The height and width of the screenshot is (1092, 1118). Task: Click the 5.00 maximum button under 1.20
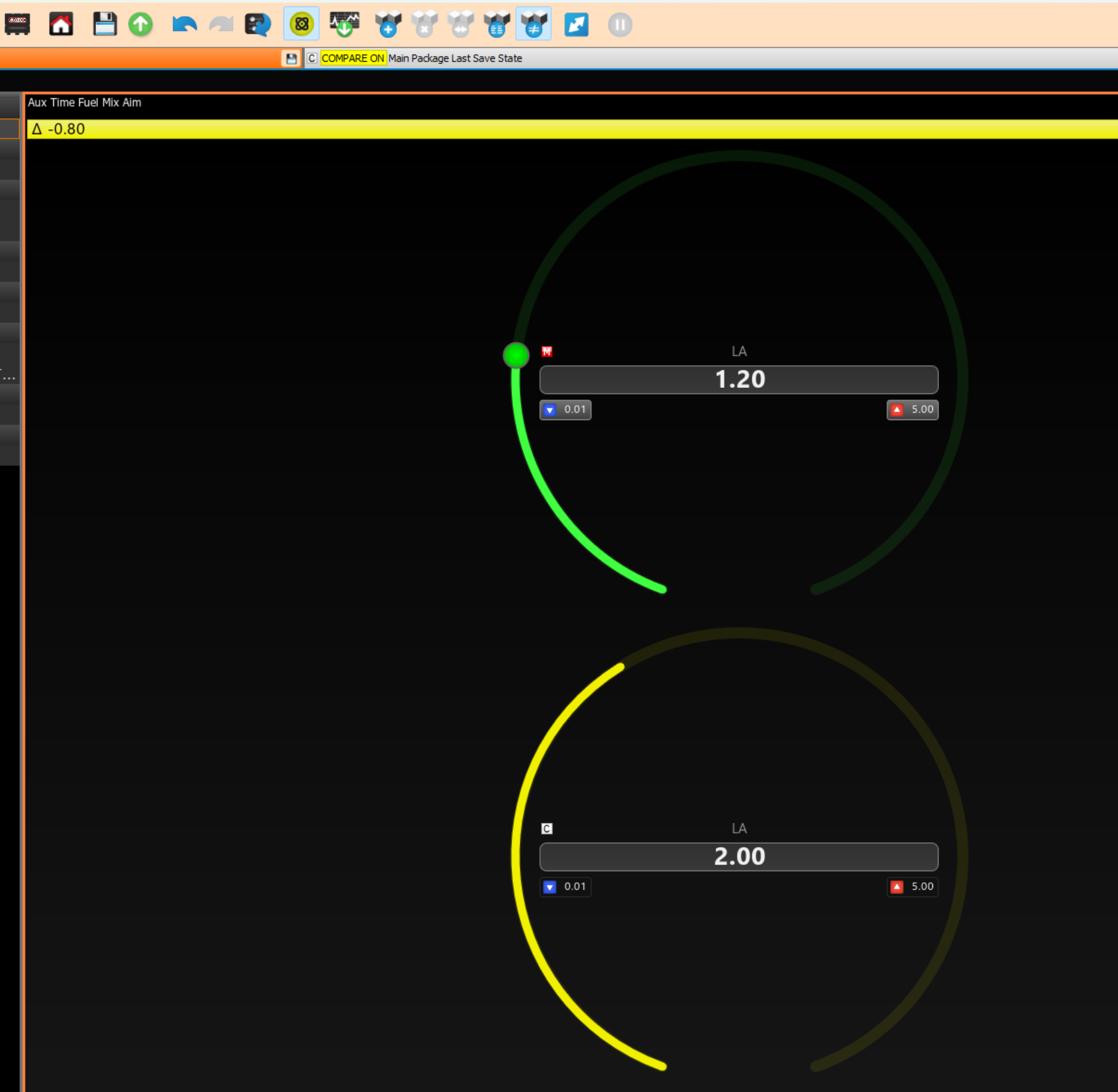tap(913, 410)
